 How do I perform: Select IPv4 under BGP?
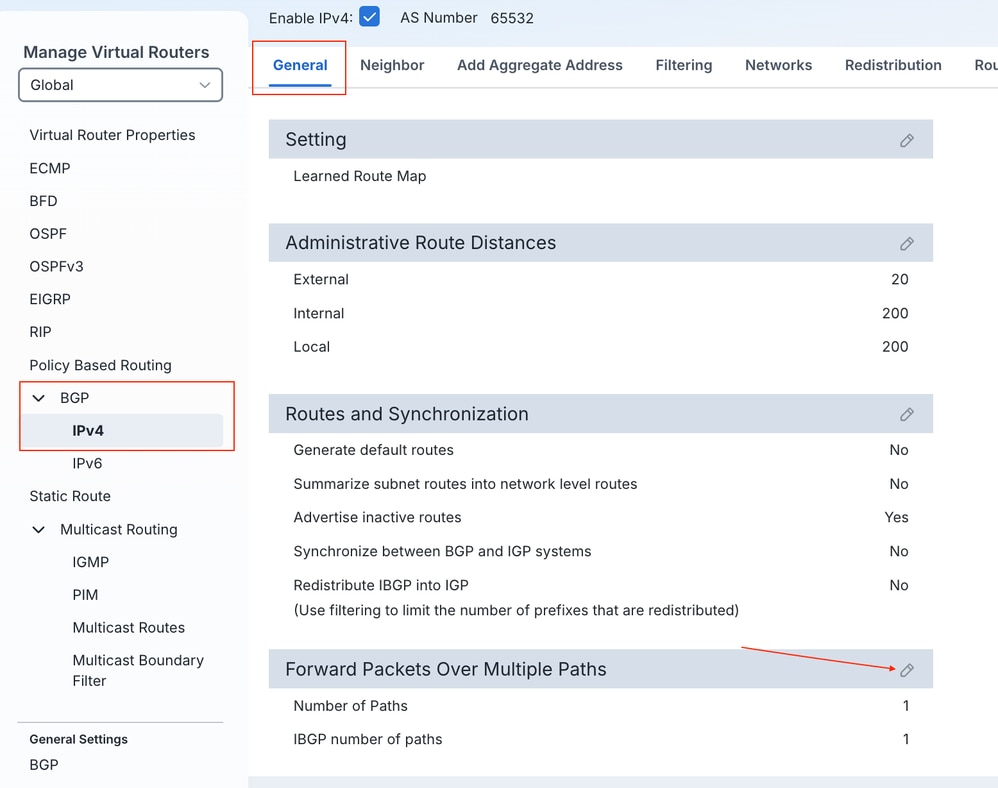pyautogui.click(x=88, y=431)
